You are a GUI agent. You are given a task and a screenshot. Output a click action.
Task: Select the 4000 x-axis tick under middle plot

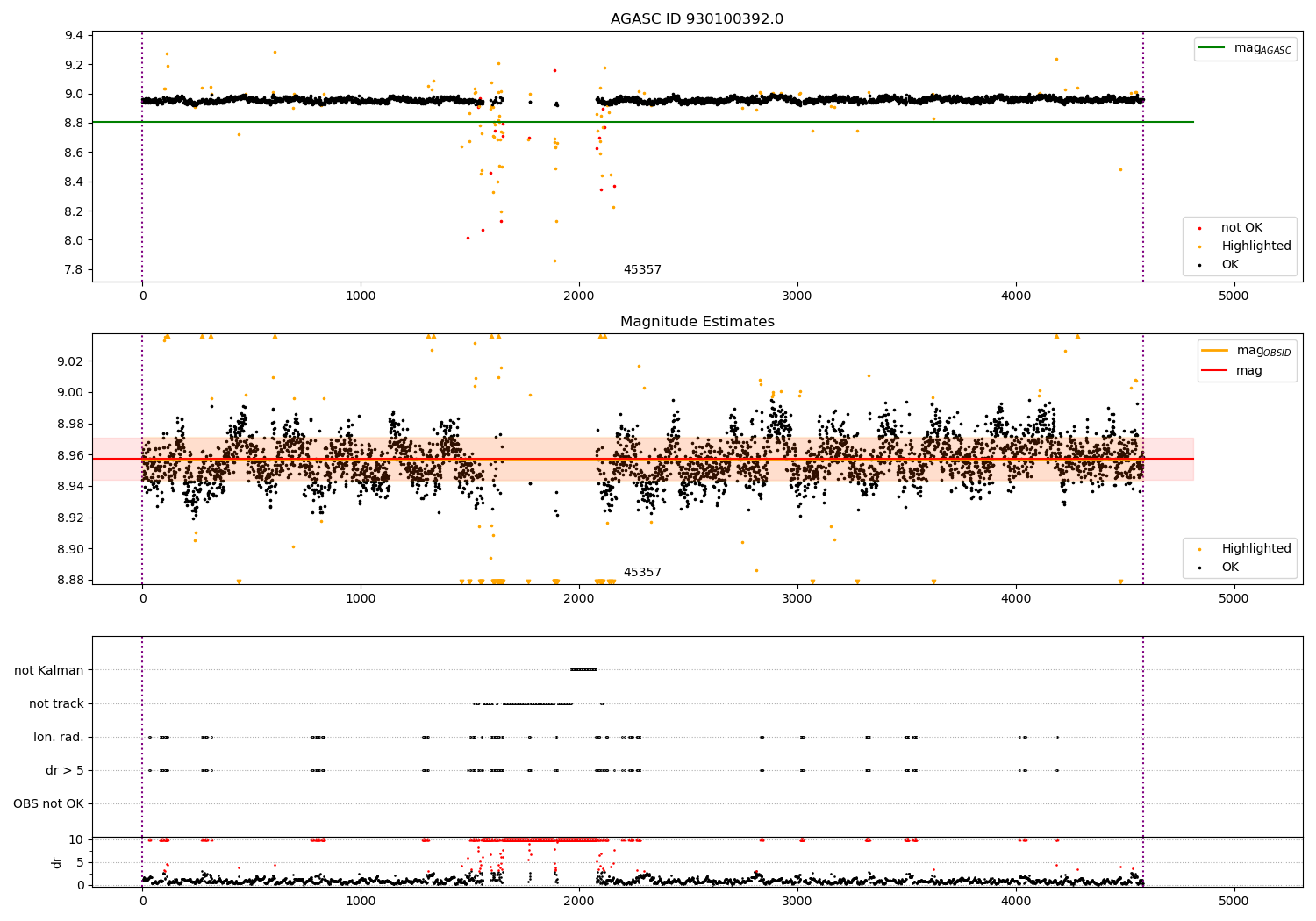(1016, 599)
